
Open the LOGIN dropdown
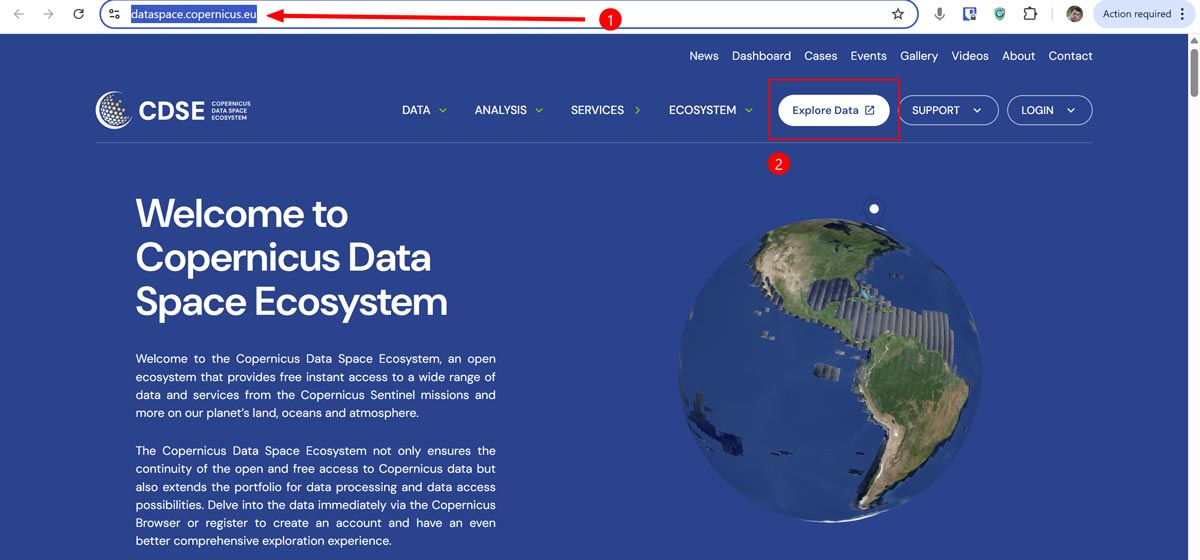[1048, 110]
